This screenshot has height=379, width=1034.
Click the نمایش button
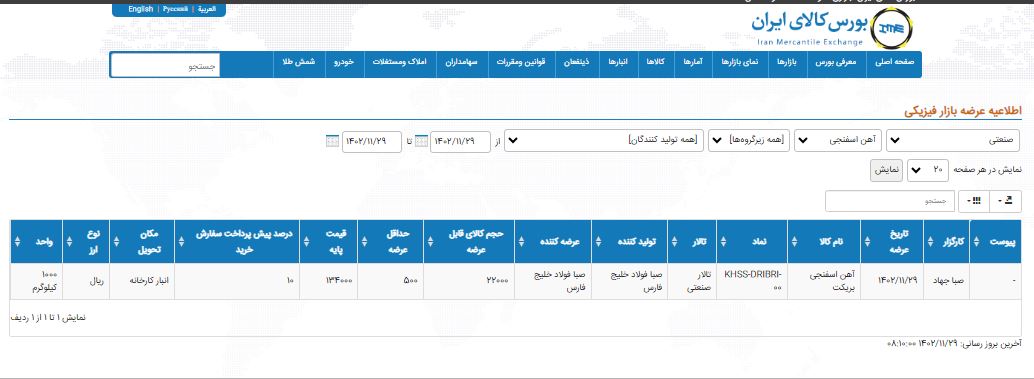click(888, 170)
